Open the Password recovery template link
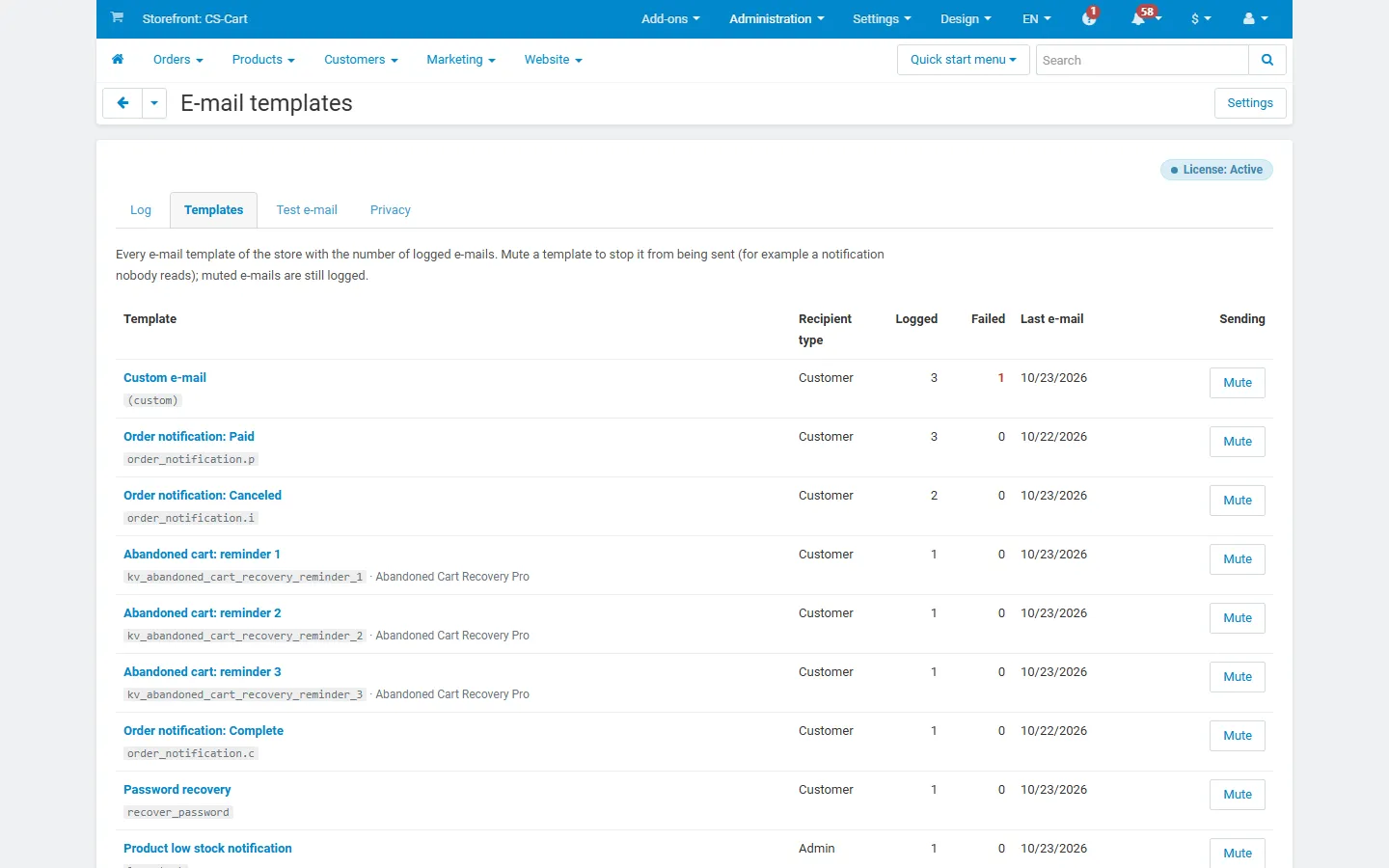 pyautogui.click(x=177, y=790)
